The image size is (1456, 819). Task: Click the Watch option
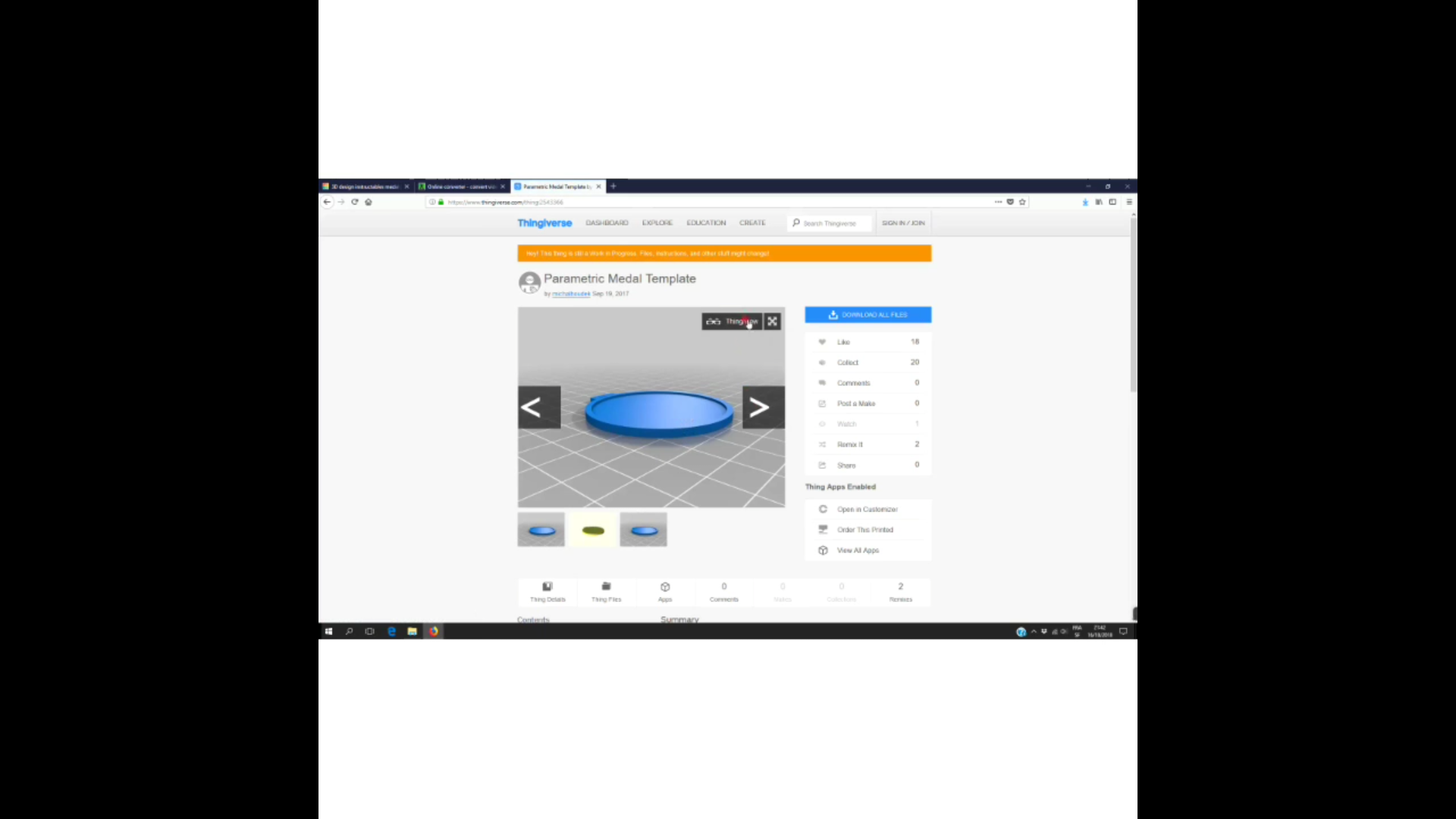[x=868, y=424]
